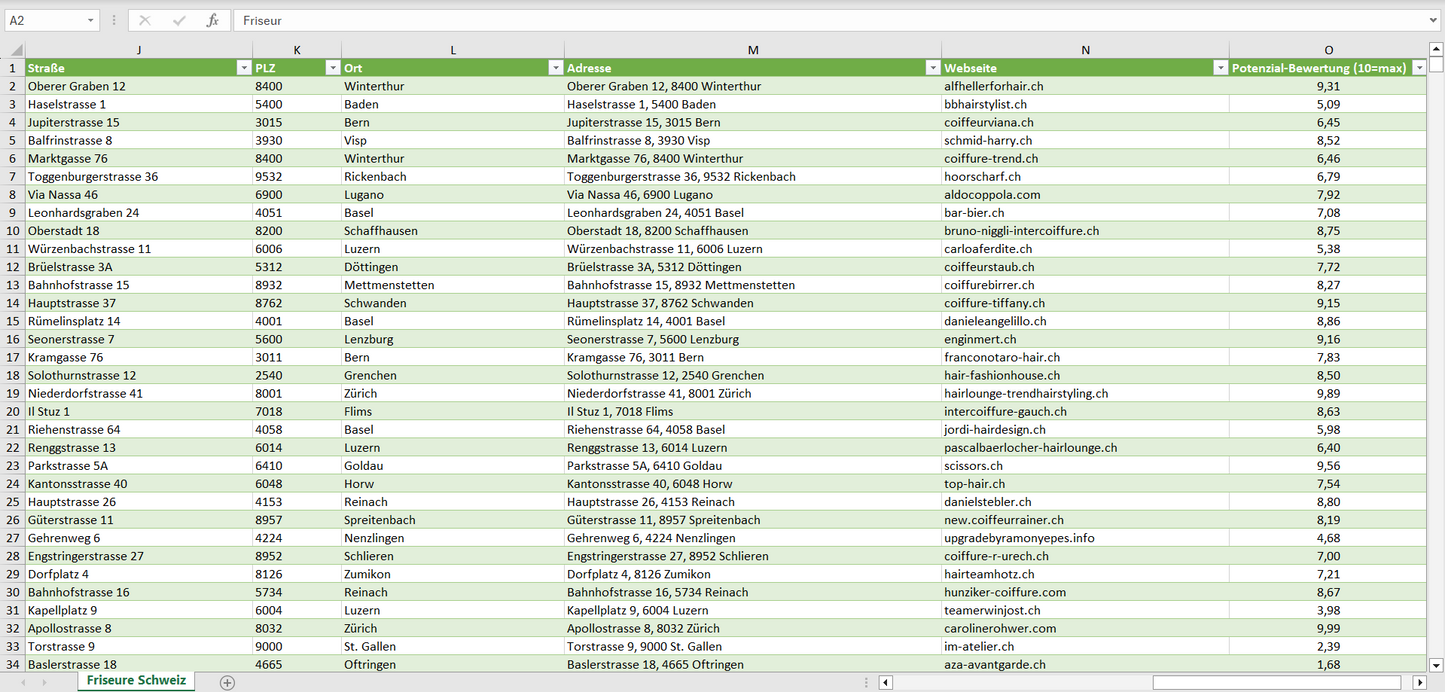This screenshot has width=1445, height=692.
Task: Expand the Ort column filter dropdown
Action: click(555, 68)
